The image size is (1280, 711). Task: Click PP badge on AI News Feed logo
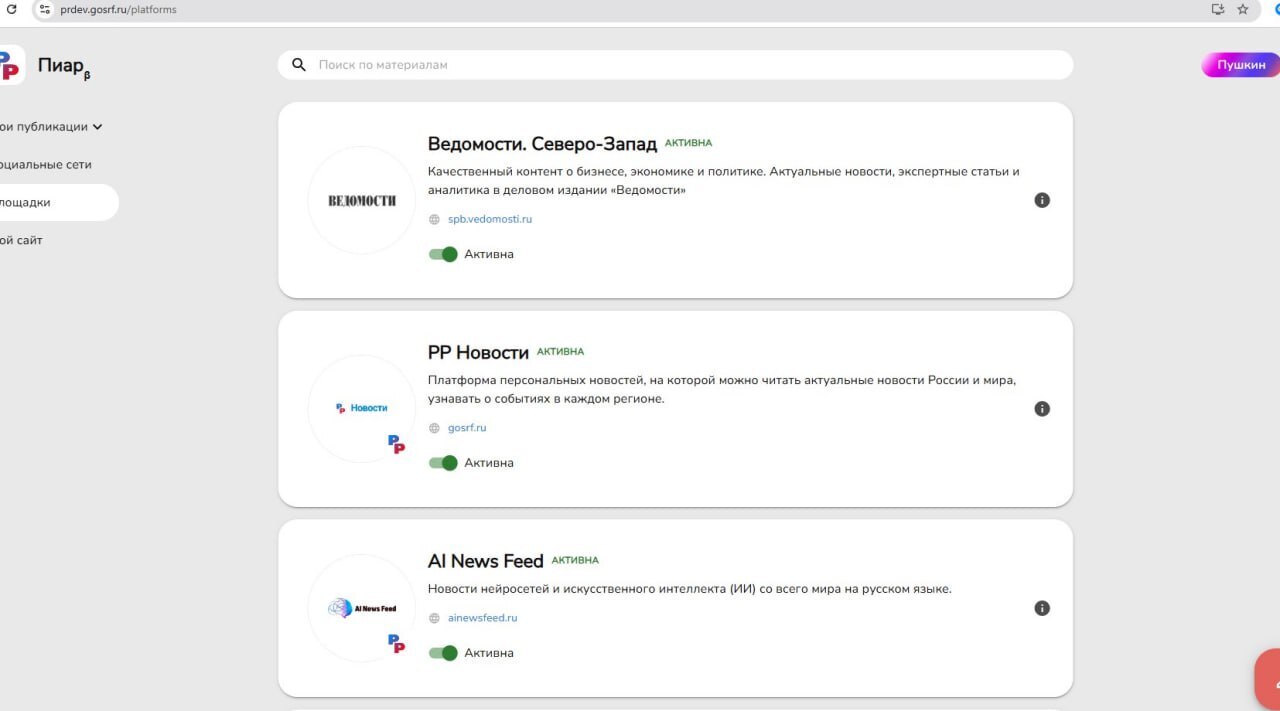[x=397, y=644]
